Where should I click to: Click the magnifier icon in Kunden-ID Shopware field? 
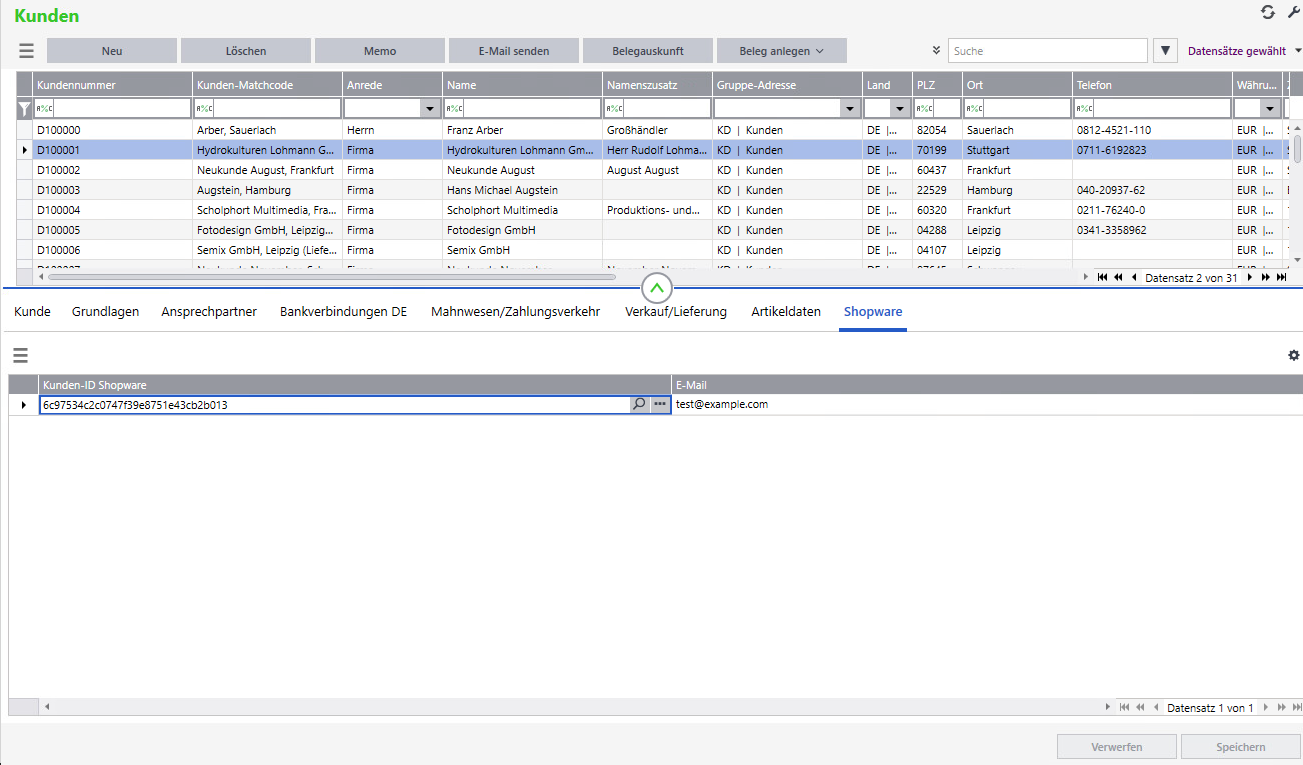click(639, 405)
